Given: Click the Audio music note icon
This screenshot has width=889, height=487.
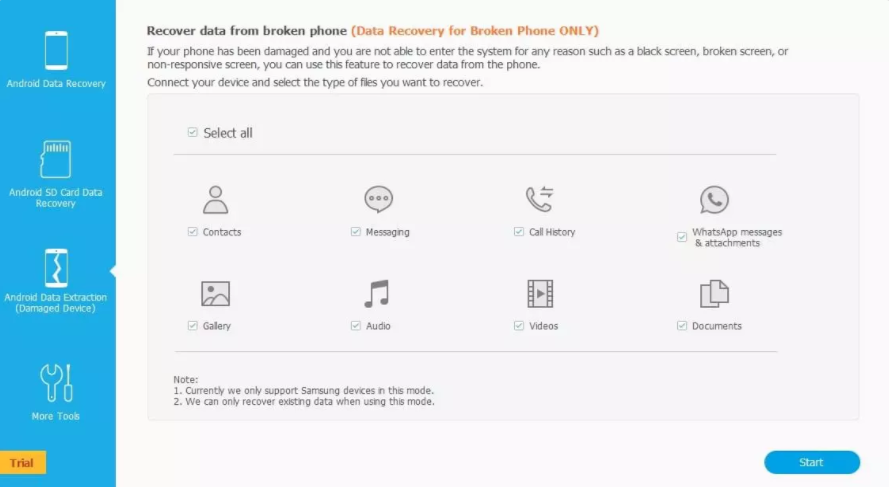Looking at the screenshot, I should coord(376,294).
